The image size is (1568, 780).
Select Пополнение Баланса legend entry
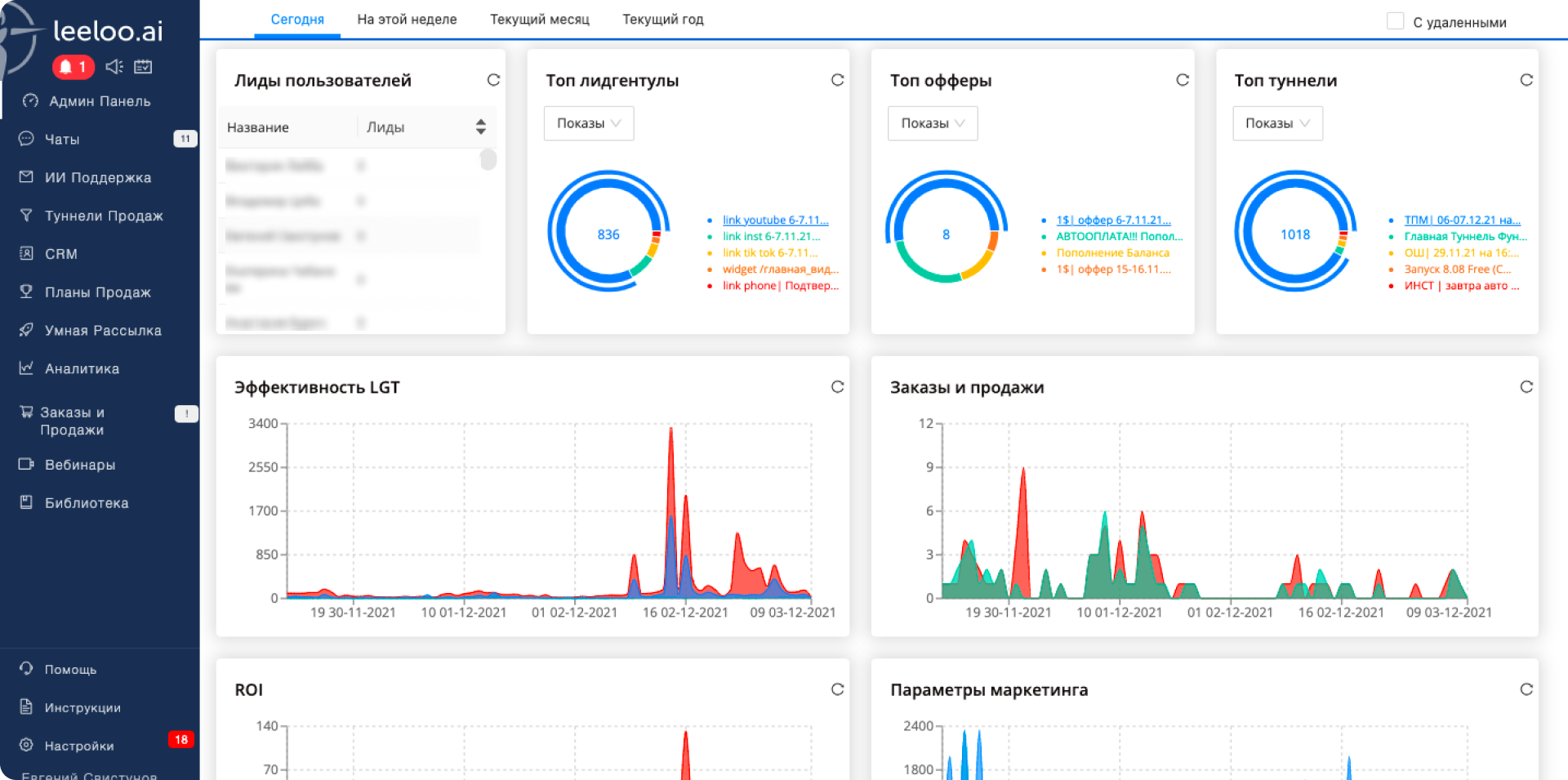pyautogui.click(x=1112, y=252)
